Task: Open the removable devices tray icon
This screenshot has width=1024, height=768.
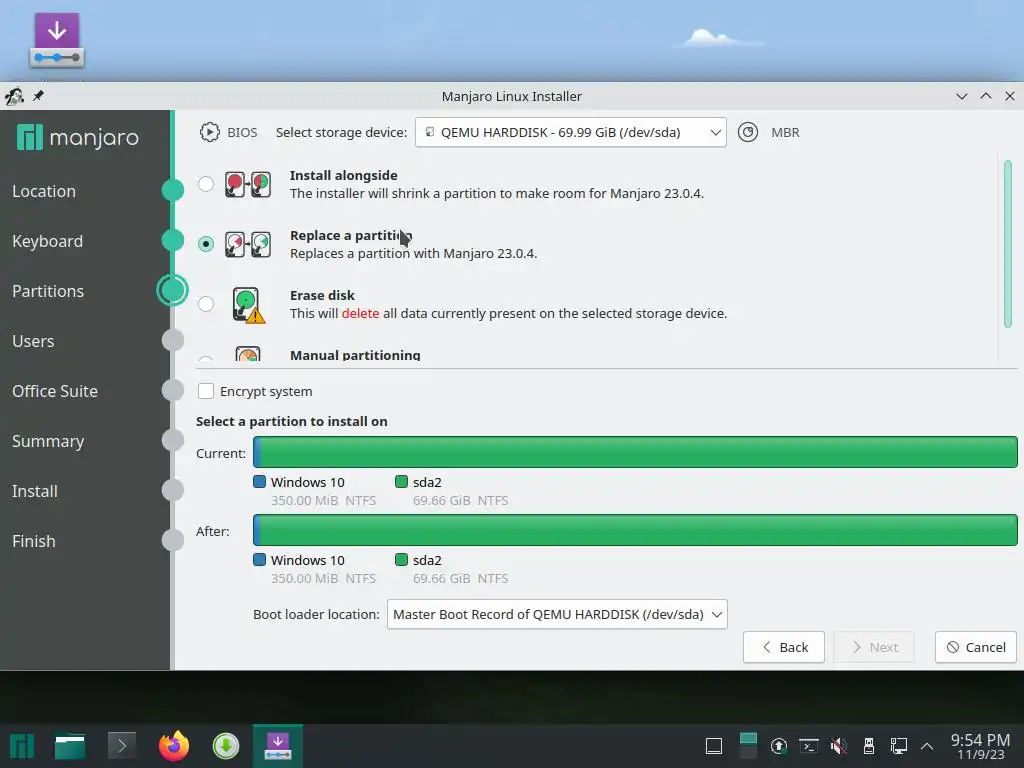Action: 869,746
